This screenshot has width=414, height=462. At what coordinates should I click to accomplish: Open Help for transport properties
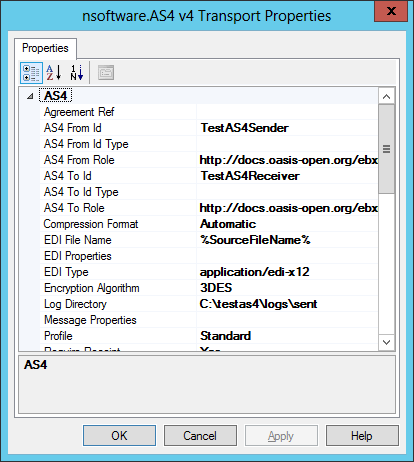[362, 435]
